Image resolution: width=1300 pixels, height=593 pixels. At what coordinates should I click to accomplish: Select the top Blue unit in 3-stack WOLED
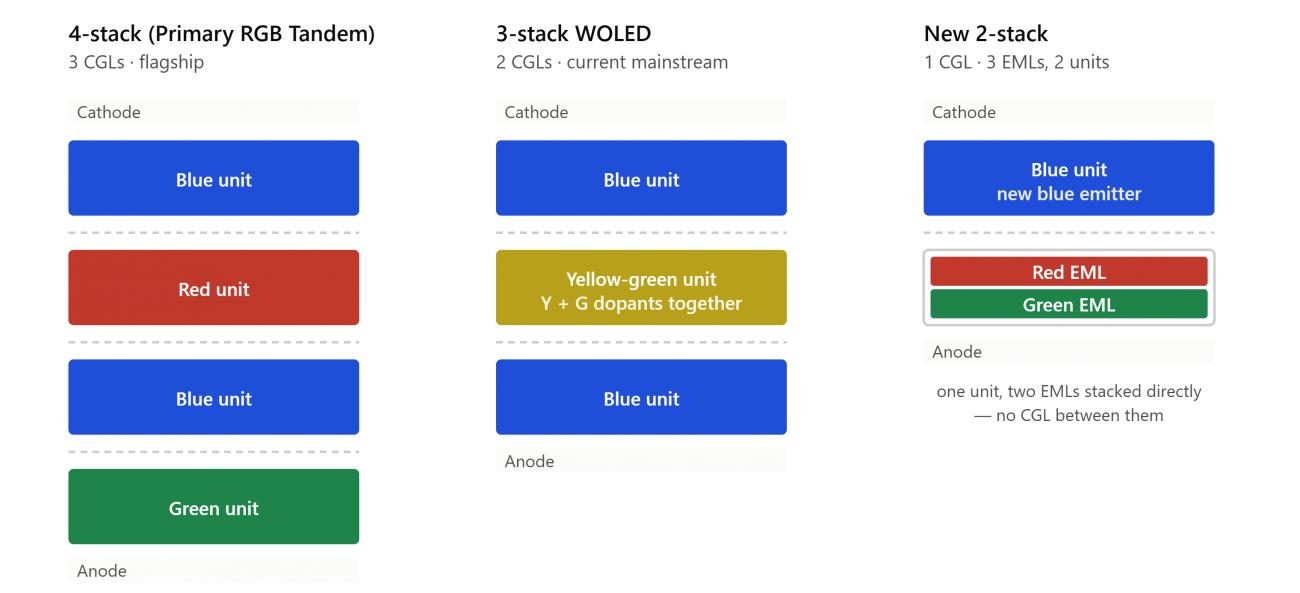pos(641,178)
